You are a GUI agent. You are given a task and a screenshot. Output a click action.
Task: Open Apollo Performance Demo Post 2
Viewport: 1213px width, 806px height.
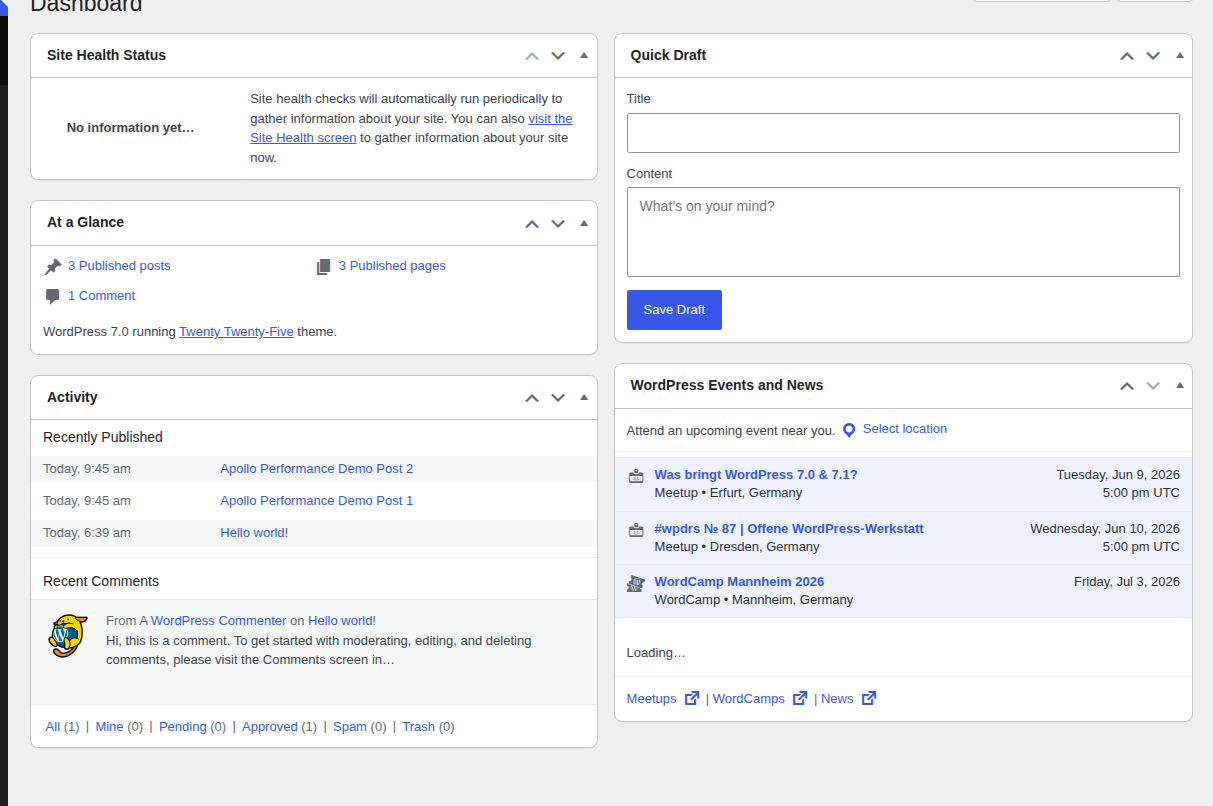coord(316,469)
